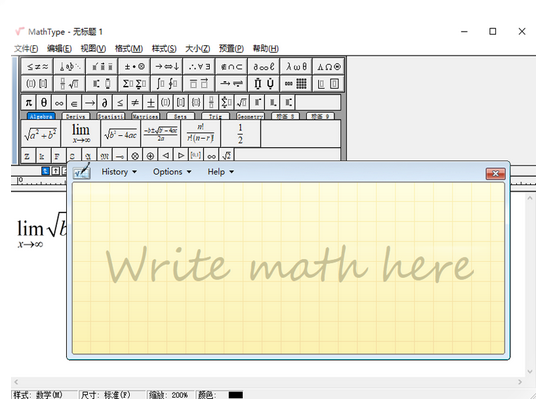The image size is (541, 409).
Task: Open the fraction and radical templates palette
Action: (69, 84)
